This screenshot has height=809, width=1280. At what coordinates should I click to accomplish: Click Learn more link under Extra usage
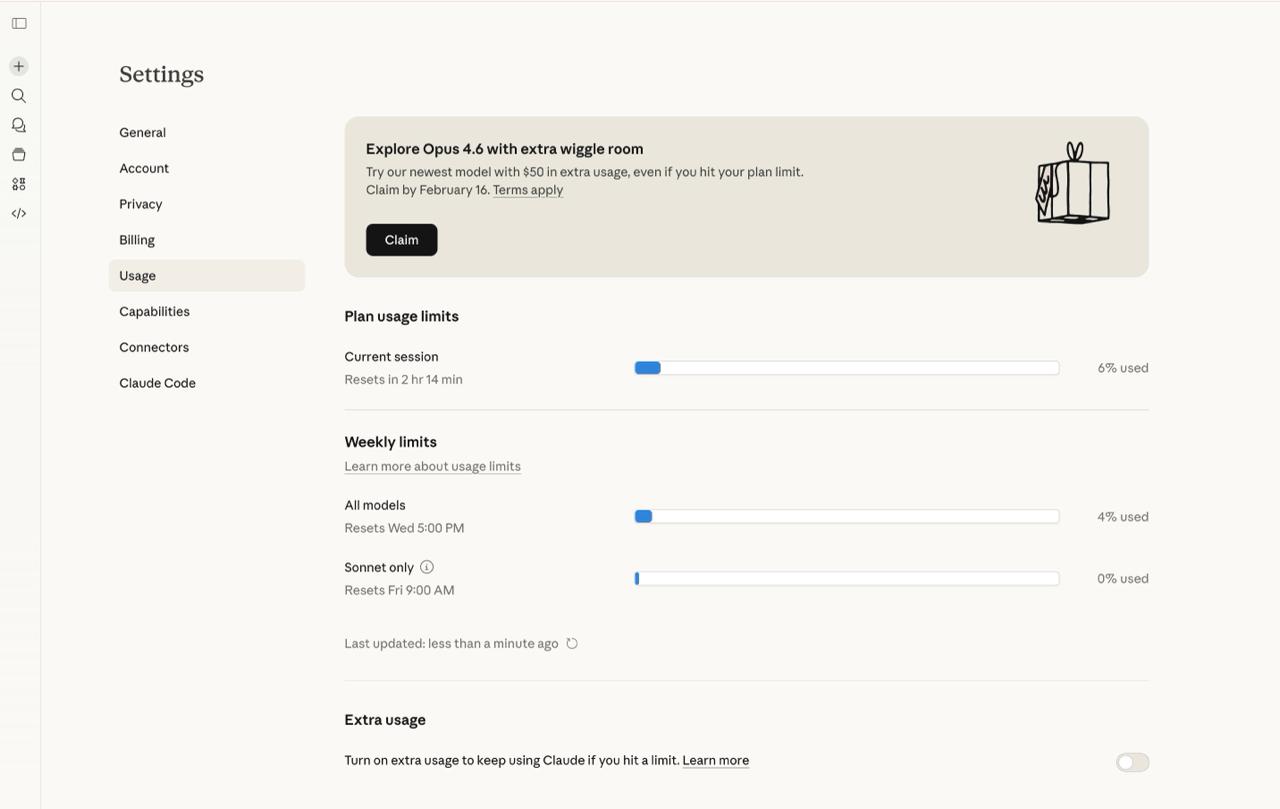(x=715, y=761)
